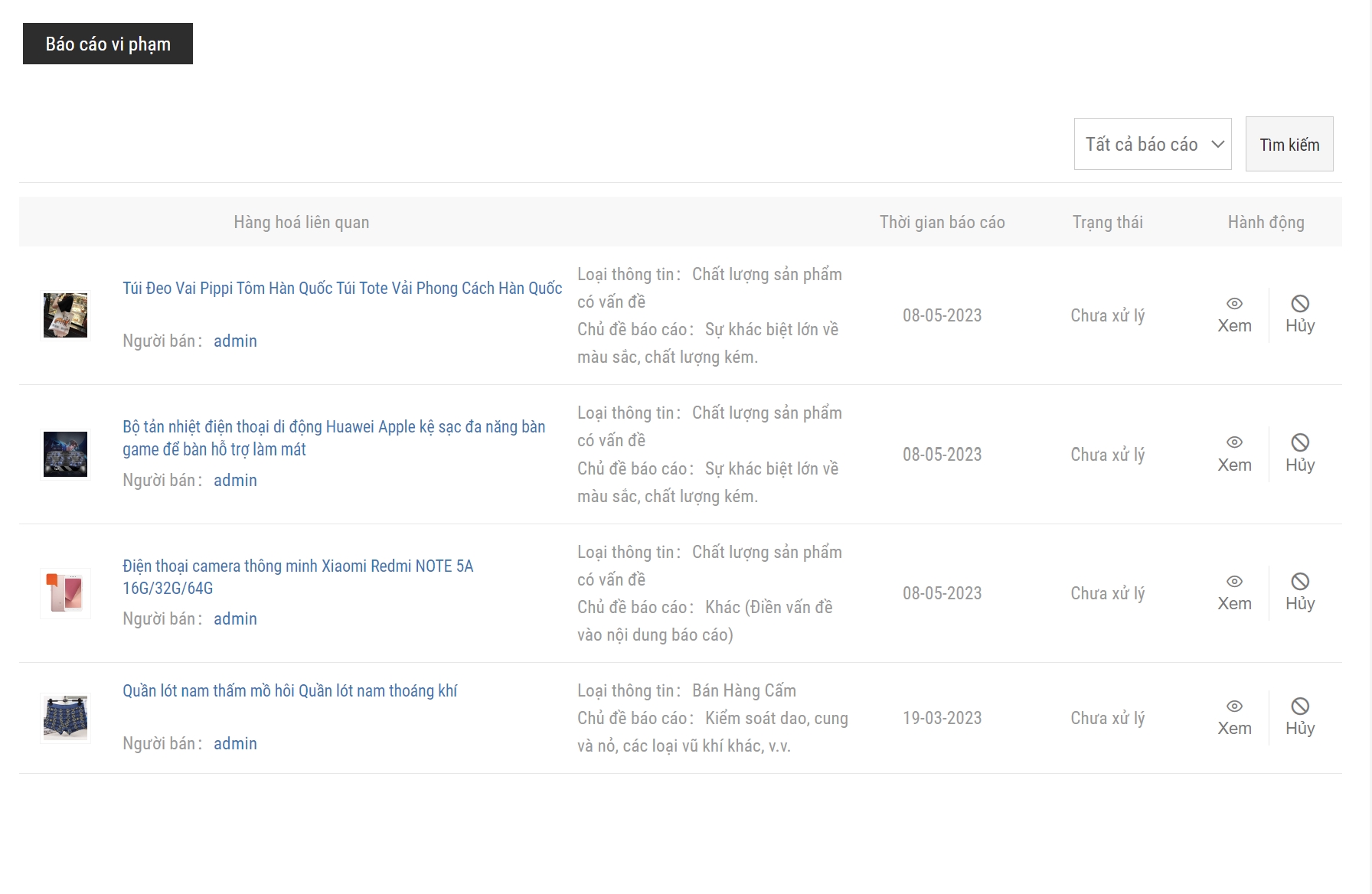Select the Báo cáo vi phạm tab
The width and height of the screenshot is (1372, 894).
point(108,44)
